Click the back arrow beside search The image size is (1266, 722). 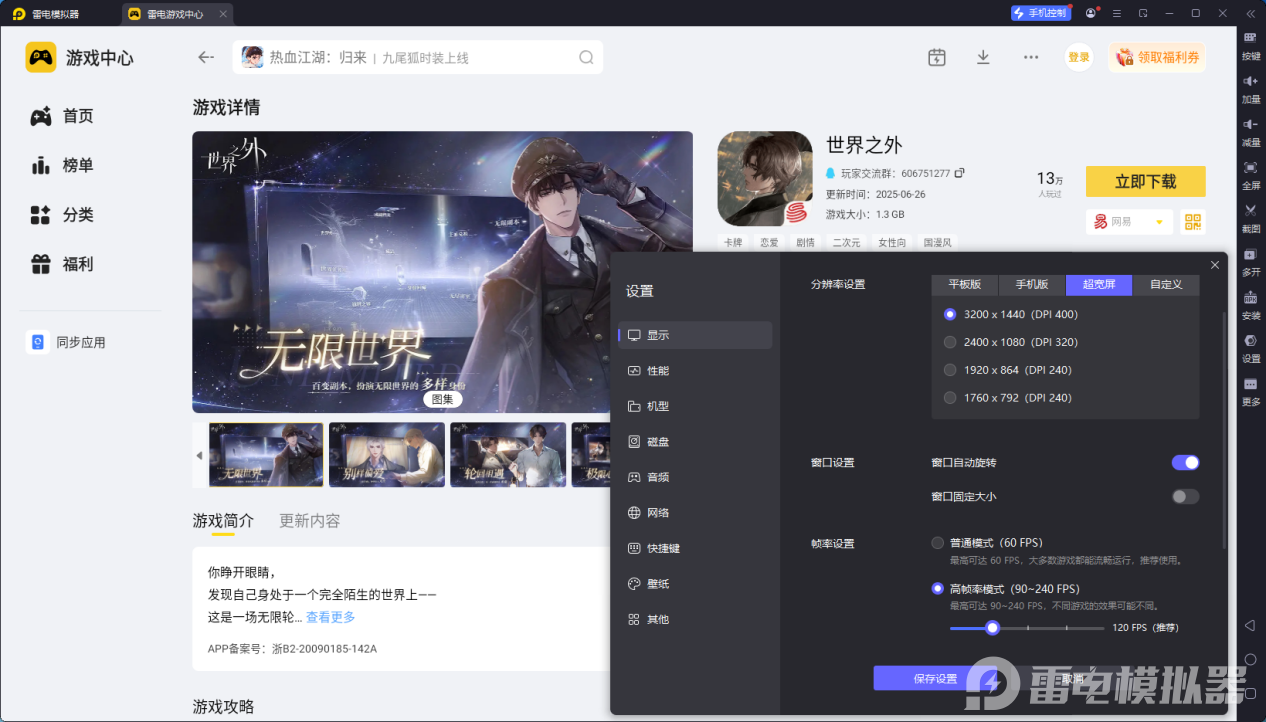click(x=206, y=57)
